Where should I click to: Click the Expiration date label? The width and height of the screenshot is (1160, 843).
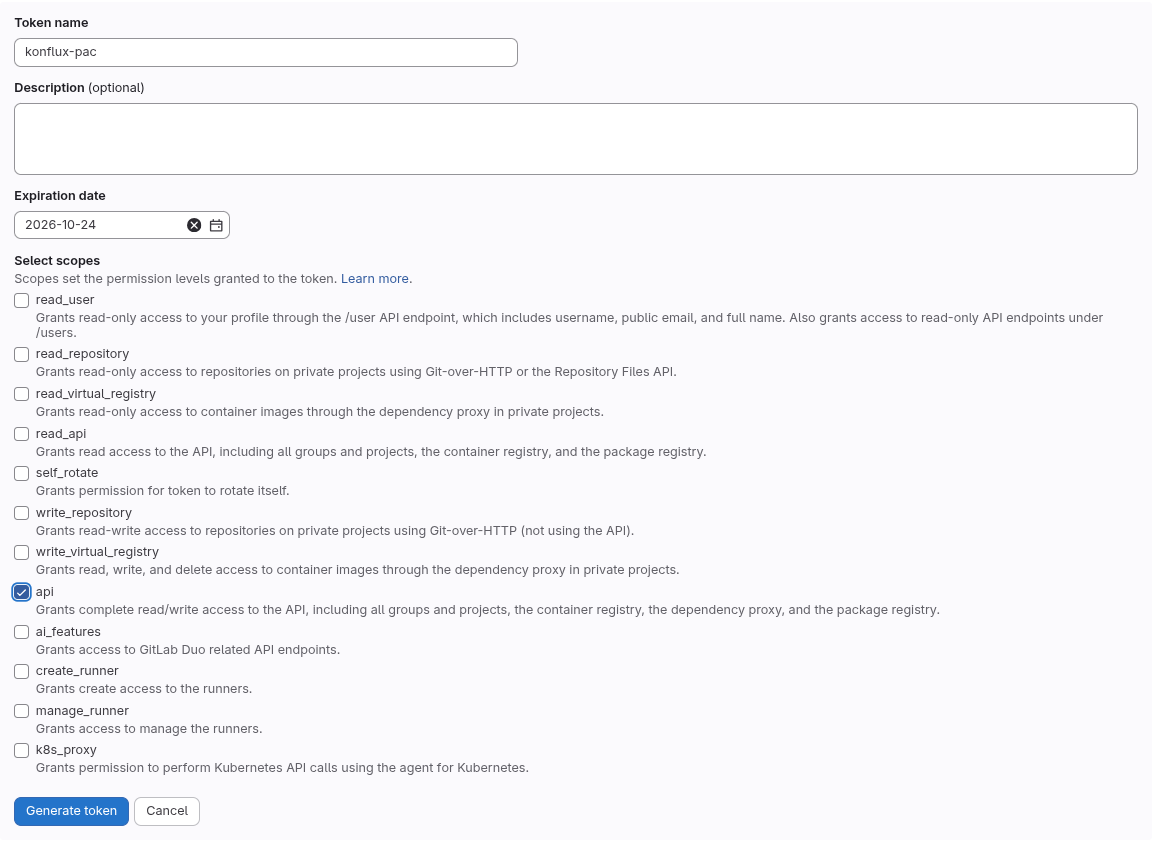(60, 196)
